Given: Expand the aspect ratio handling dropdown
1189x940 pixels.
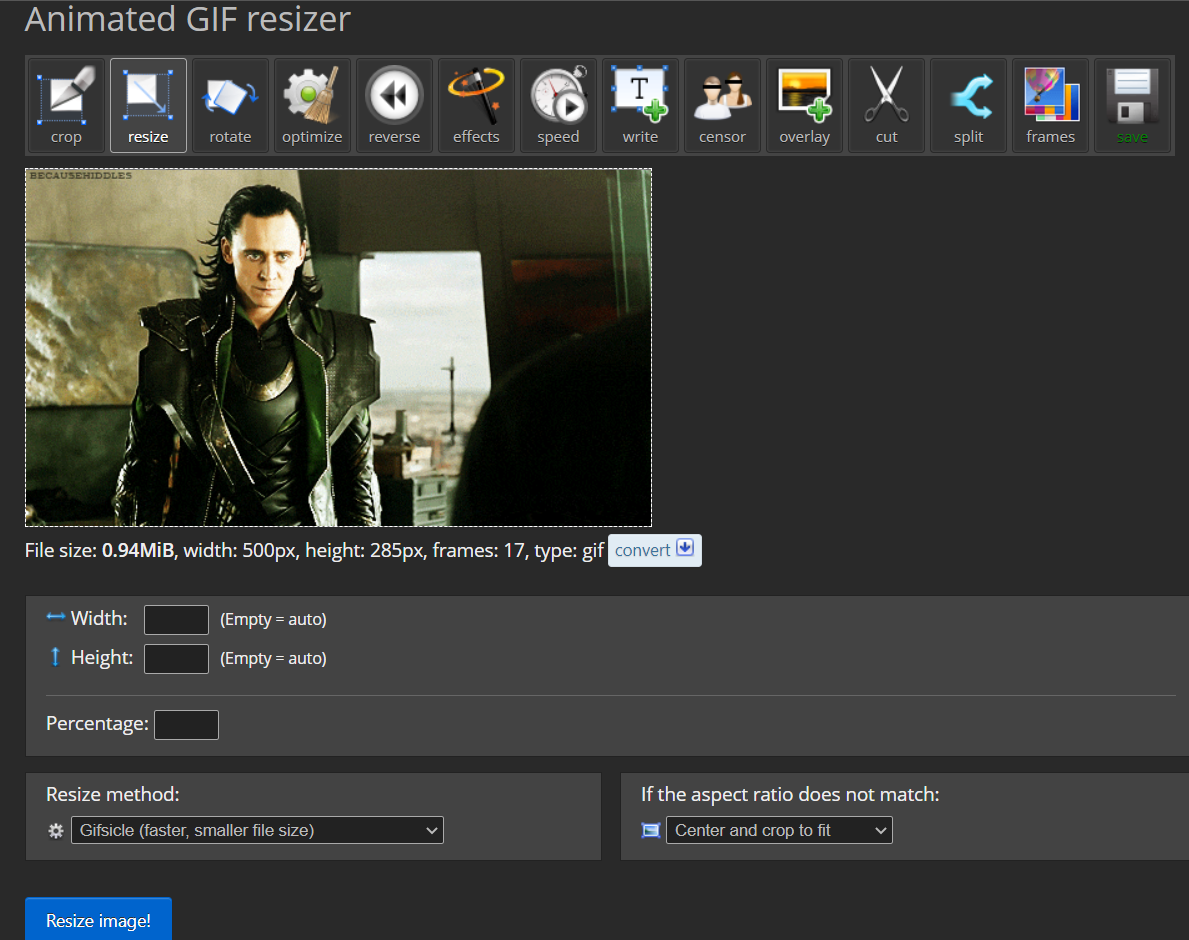Looking at the screenshot, I should click(779, 830).
